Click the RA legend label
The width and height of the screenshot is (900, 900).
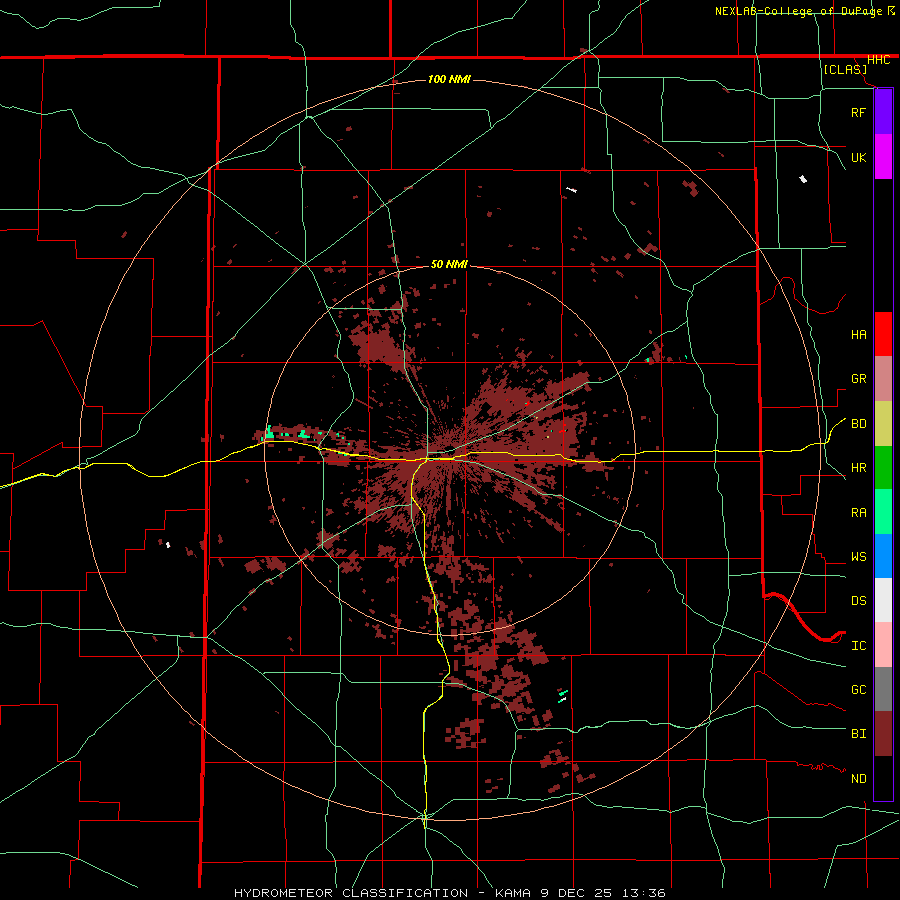(x=858, y=513)
